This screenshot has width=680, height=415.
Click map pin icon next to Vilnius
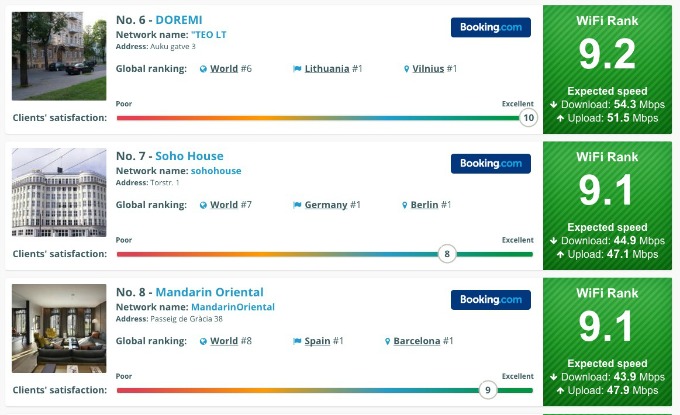[x=406, y=69]
